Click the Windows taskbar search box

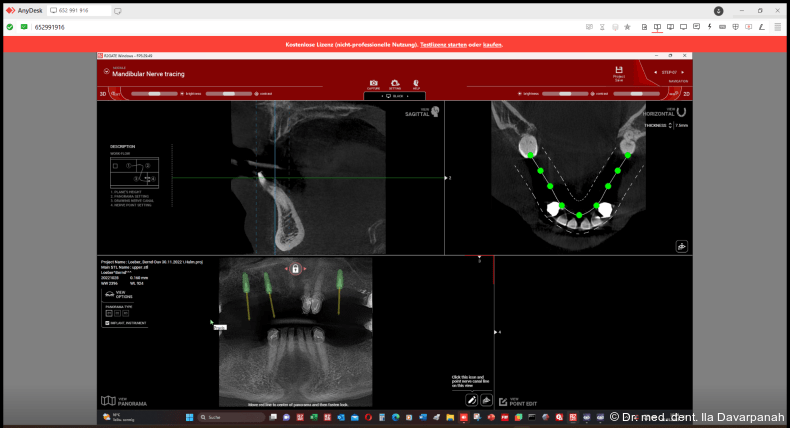pos(230,416)
